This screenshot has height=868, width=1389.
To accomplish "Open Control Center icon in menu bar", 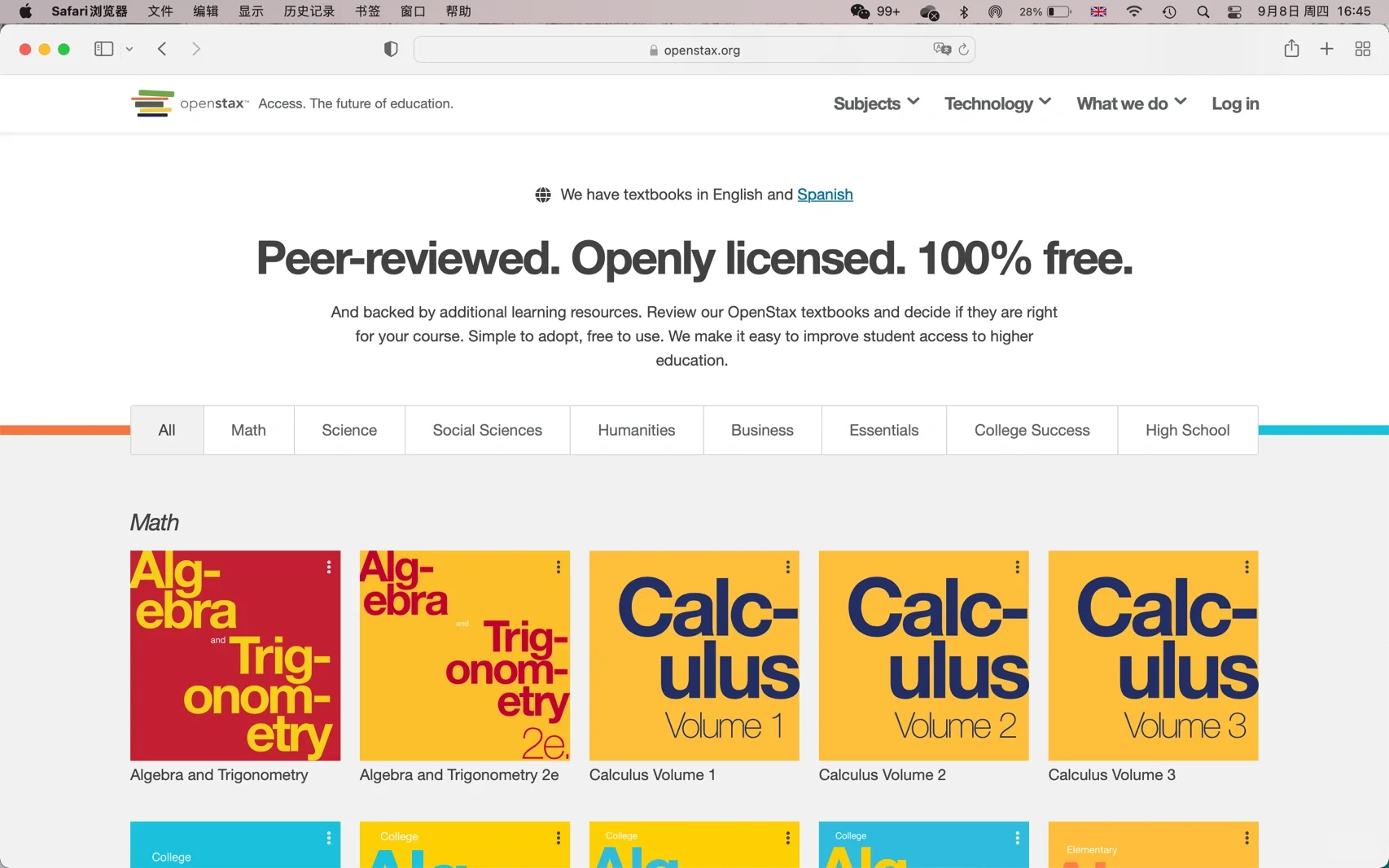I will pos(1234,11).
